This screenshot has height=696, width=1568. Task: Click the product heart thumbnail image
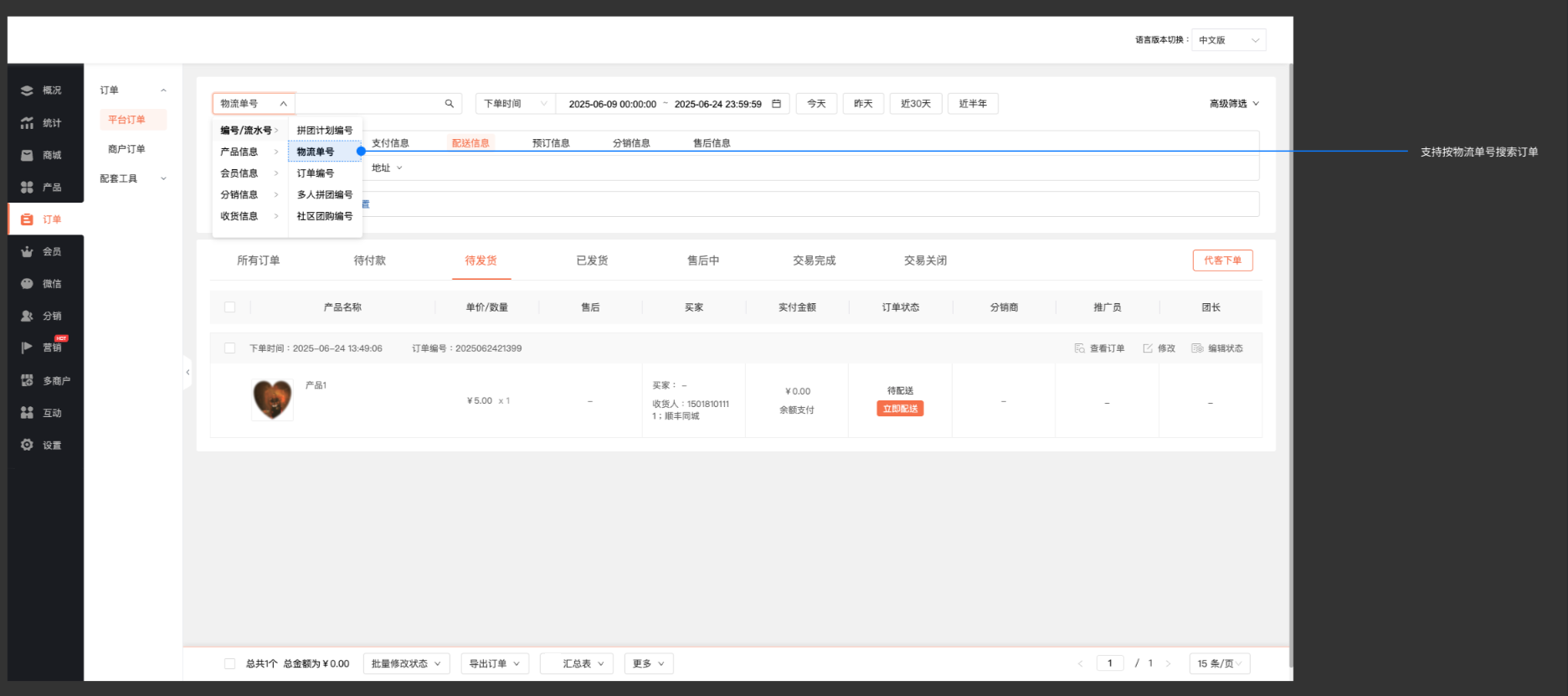(x=272, y=400)
